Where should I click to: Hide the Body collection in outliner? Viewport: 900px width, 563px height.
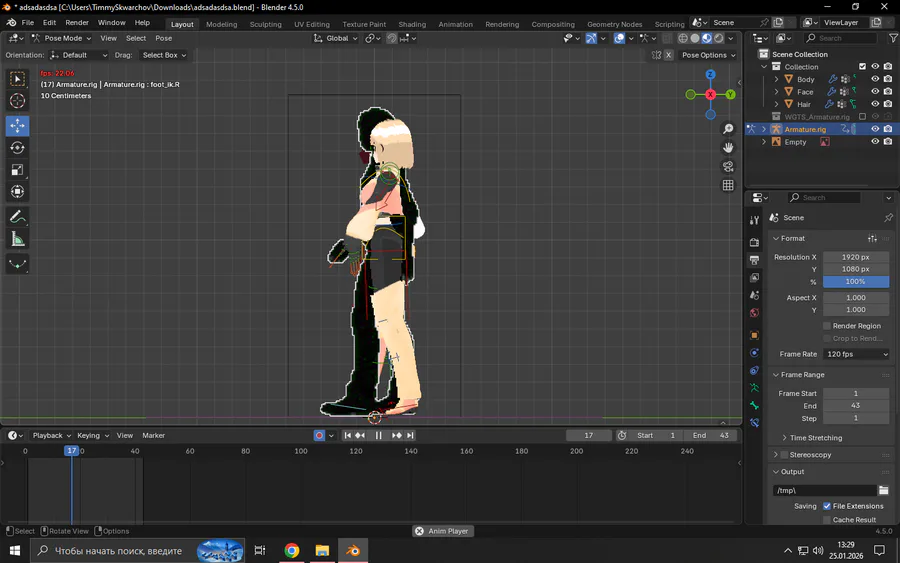point(875,79)
